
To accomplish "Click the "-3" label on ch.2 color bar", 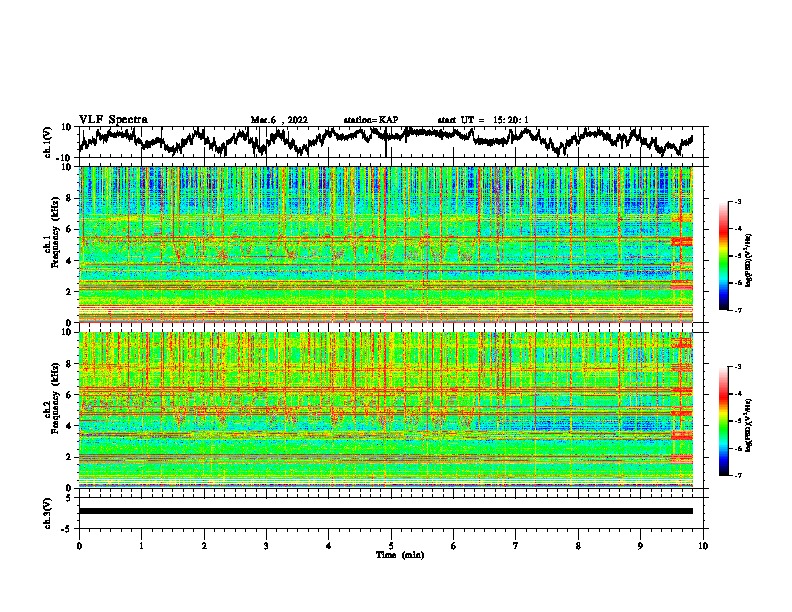I will [x=738, y=366].
